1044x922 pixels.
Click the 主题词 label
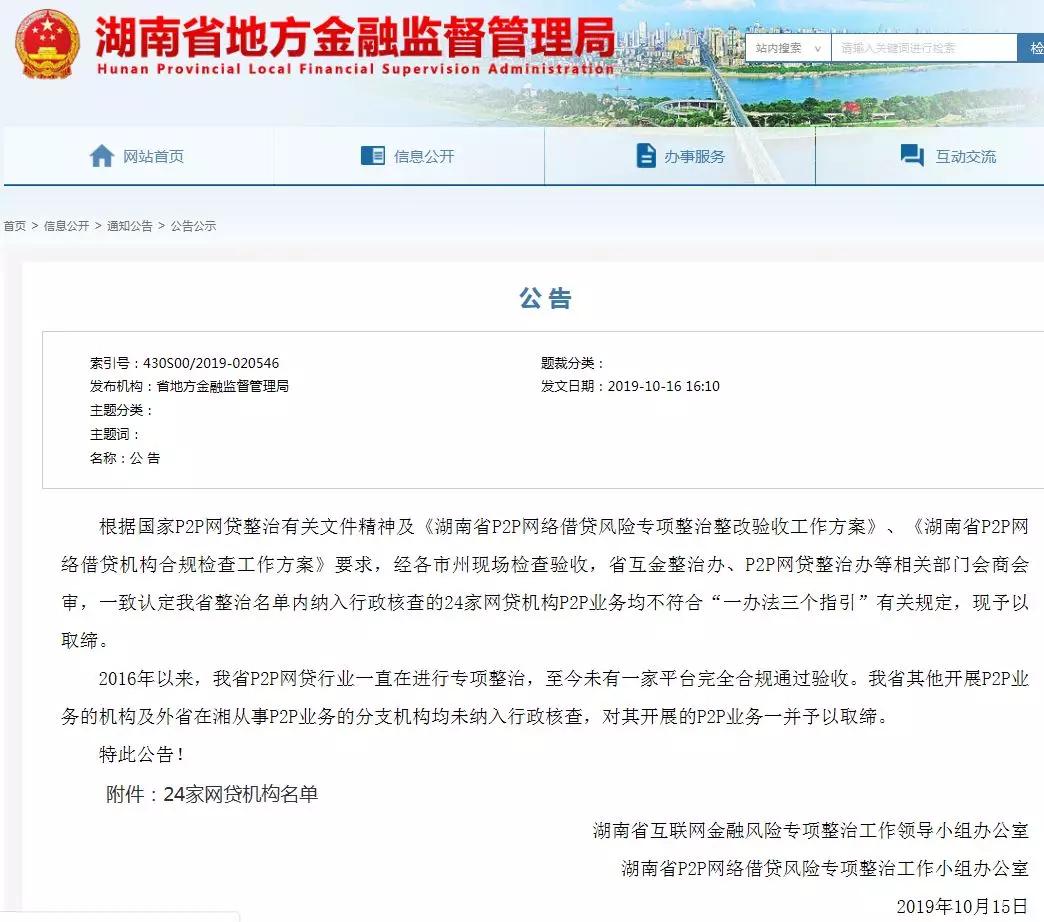coord(115,434)
